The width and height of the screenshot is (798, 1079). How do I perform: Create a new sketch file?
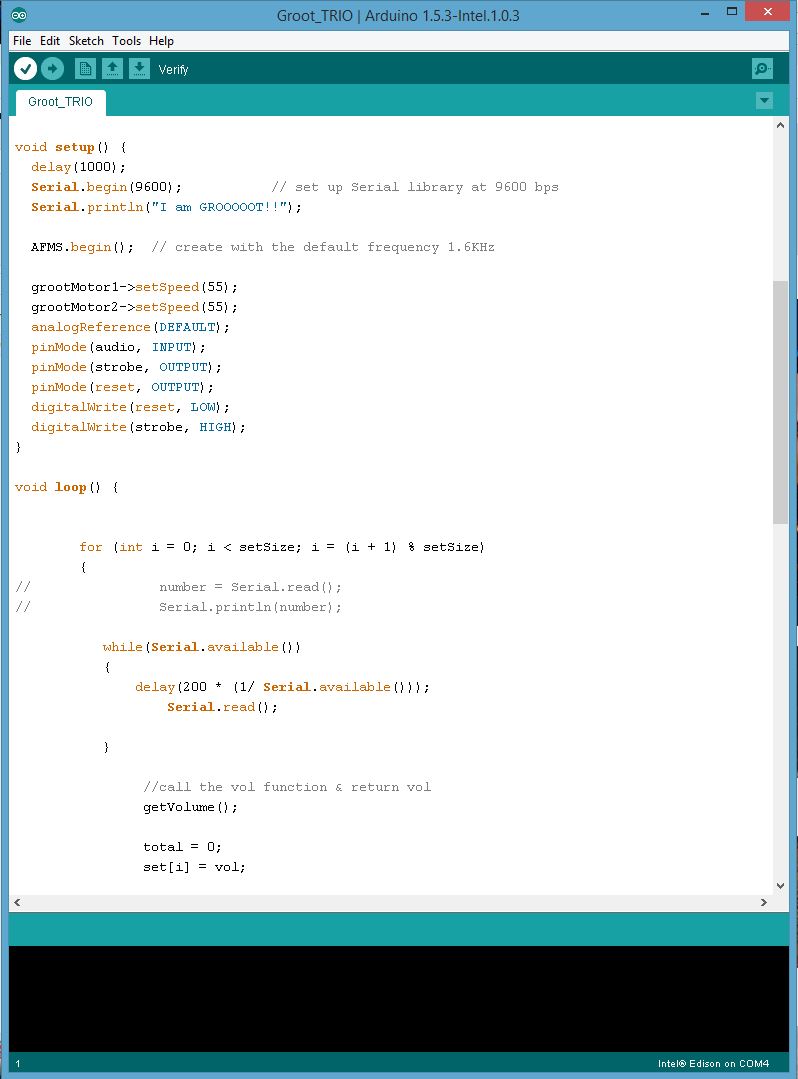click(85, 69)
